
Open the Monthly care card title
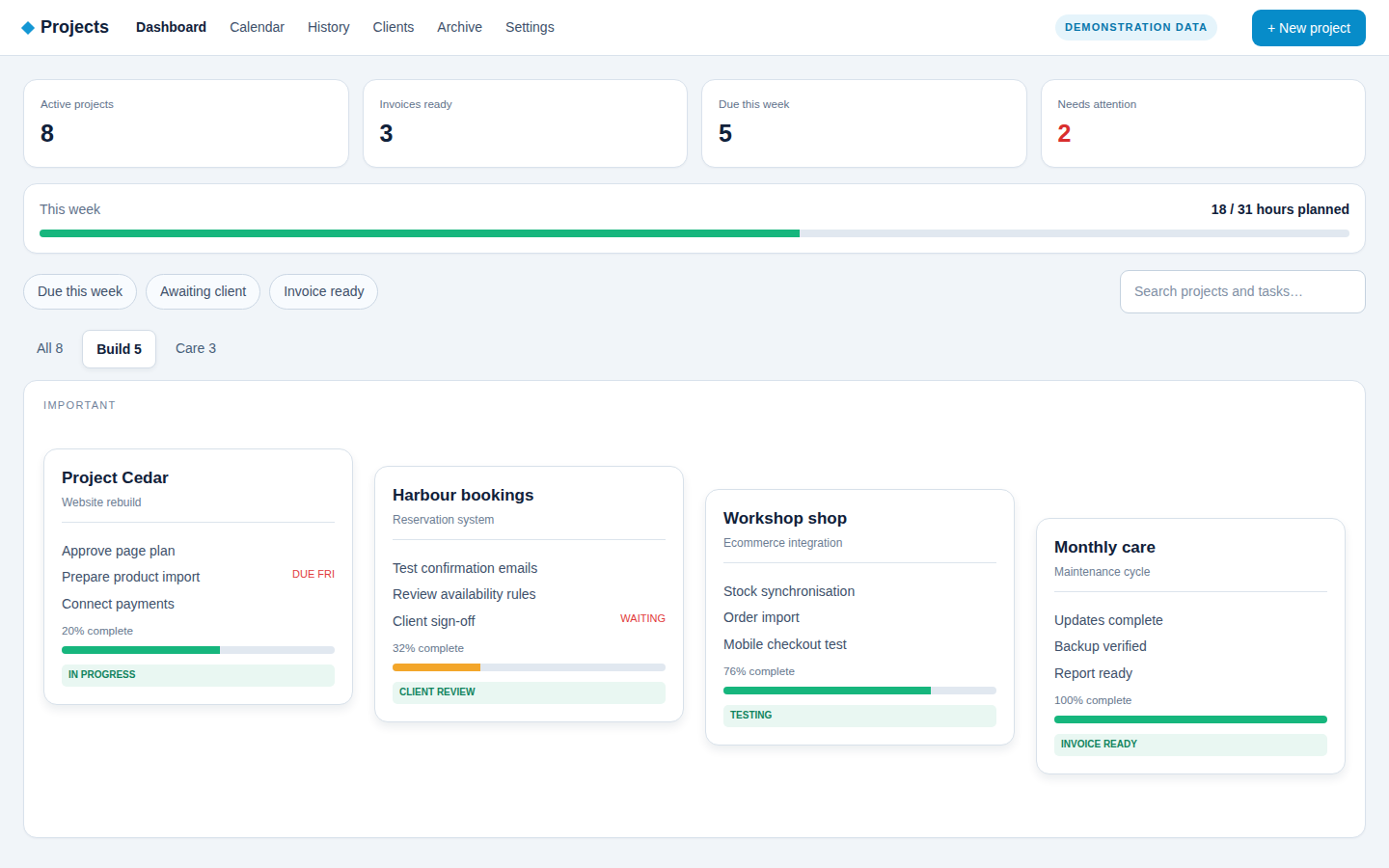(x=1104, y=547)
